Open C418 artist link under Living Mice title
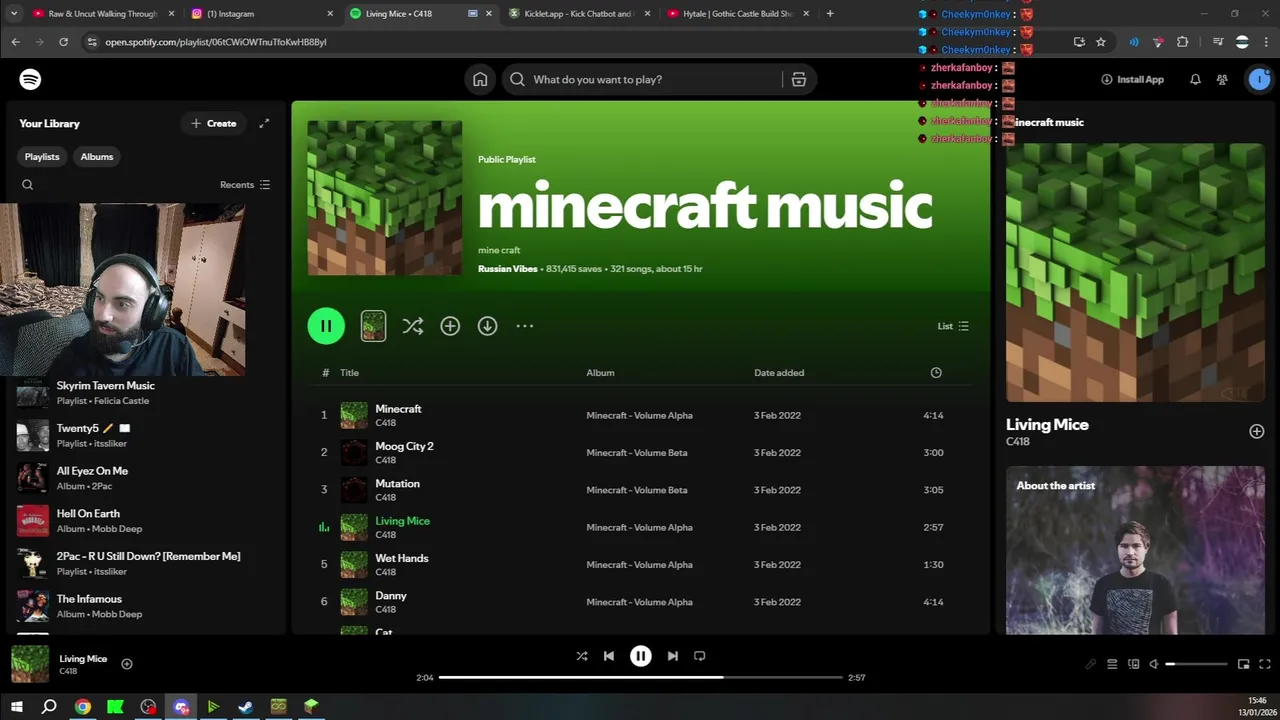Viewport: 1280px width, 720px height. point(386,535)
